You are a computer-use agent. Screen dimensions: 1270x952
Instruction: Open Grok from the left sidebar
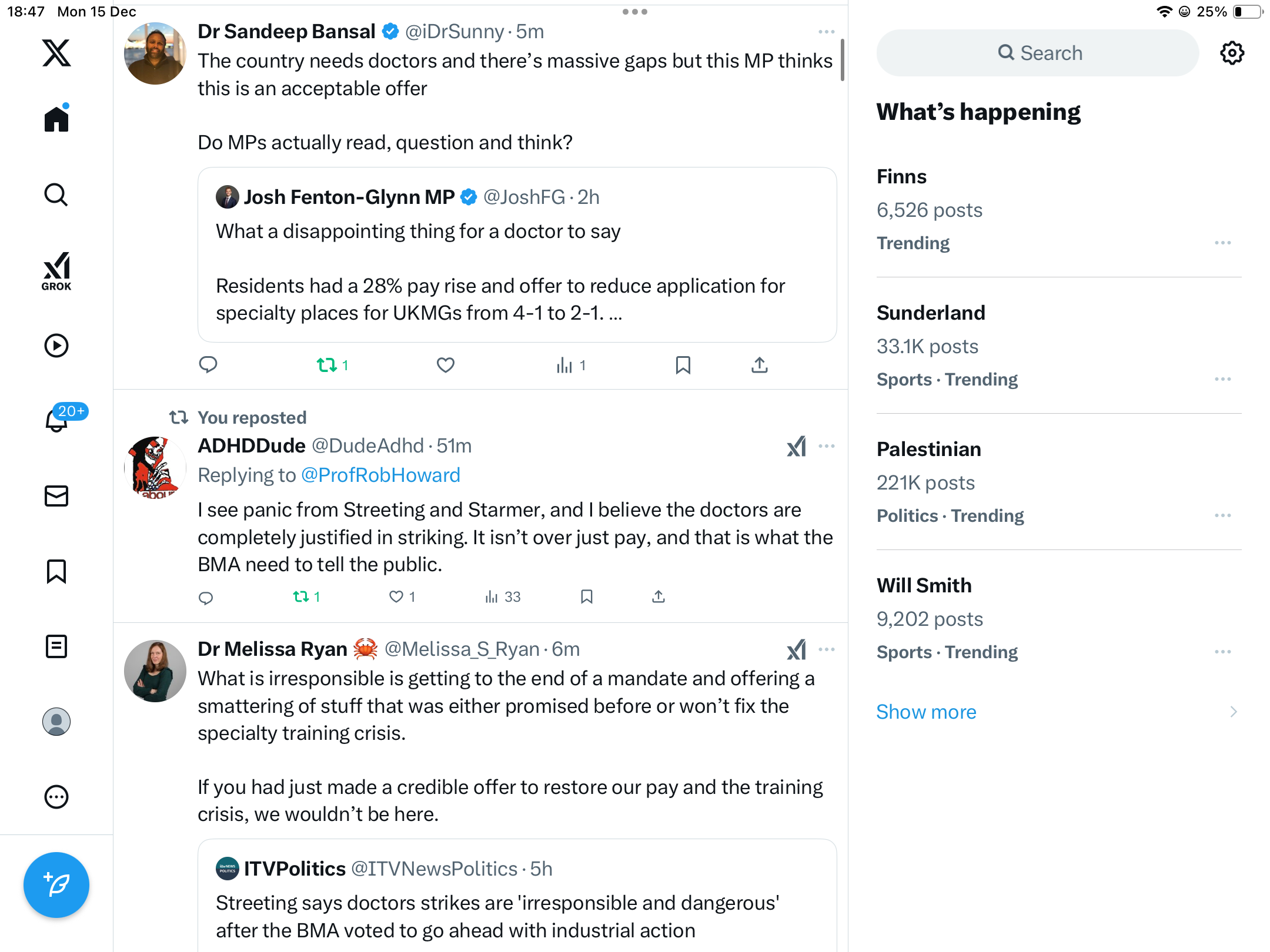[56, 271]
